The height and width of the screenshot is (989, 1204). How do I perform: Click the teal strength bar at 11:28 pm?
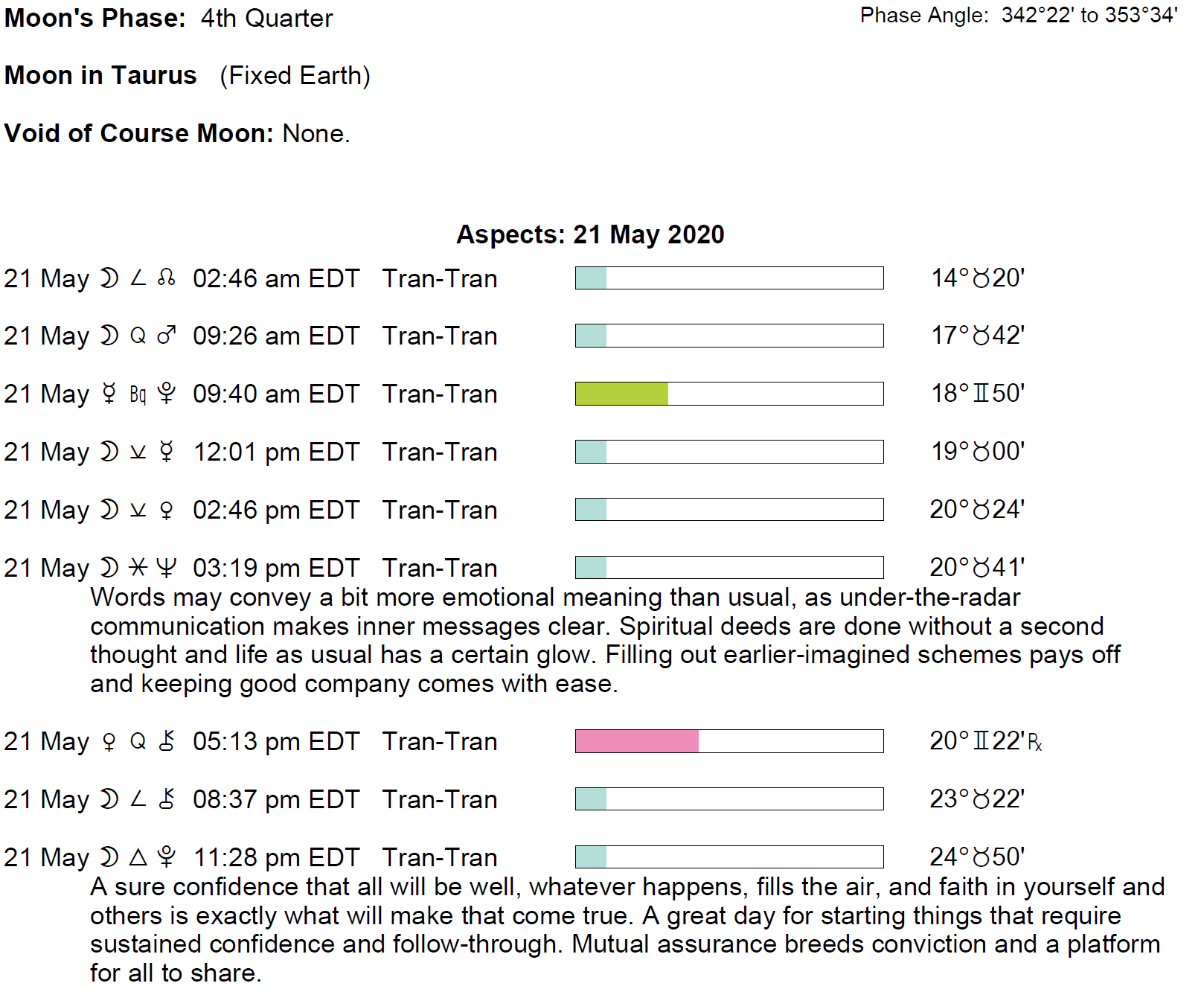click(591, 857)
